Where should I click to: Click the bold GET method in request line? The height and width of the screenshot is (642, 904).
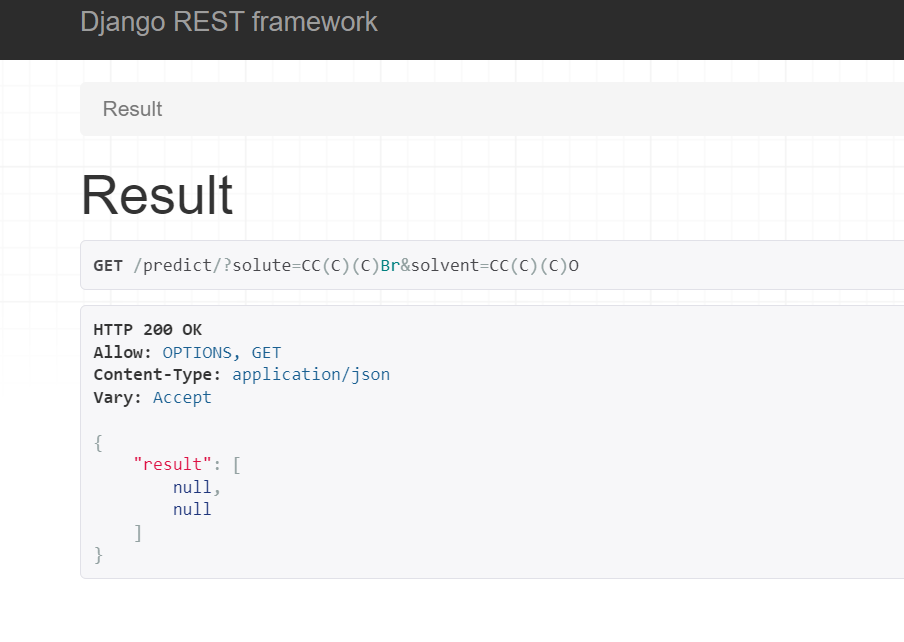coord(108,265)
